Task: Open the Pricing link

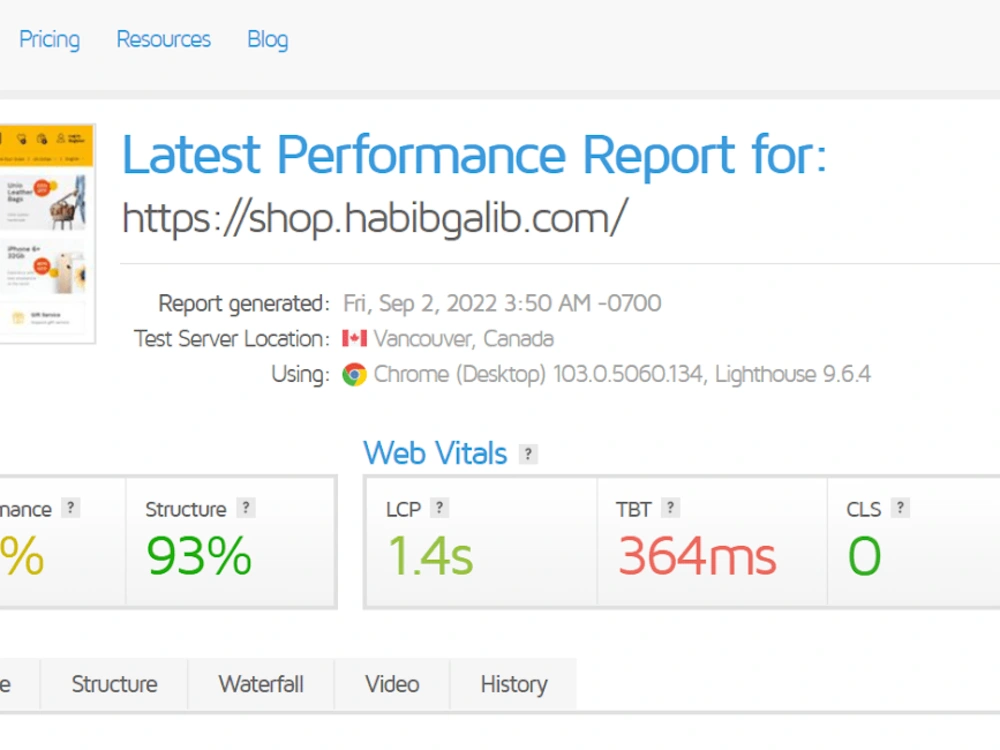Action: pyautogui.click(x=49, y=40)
